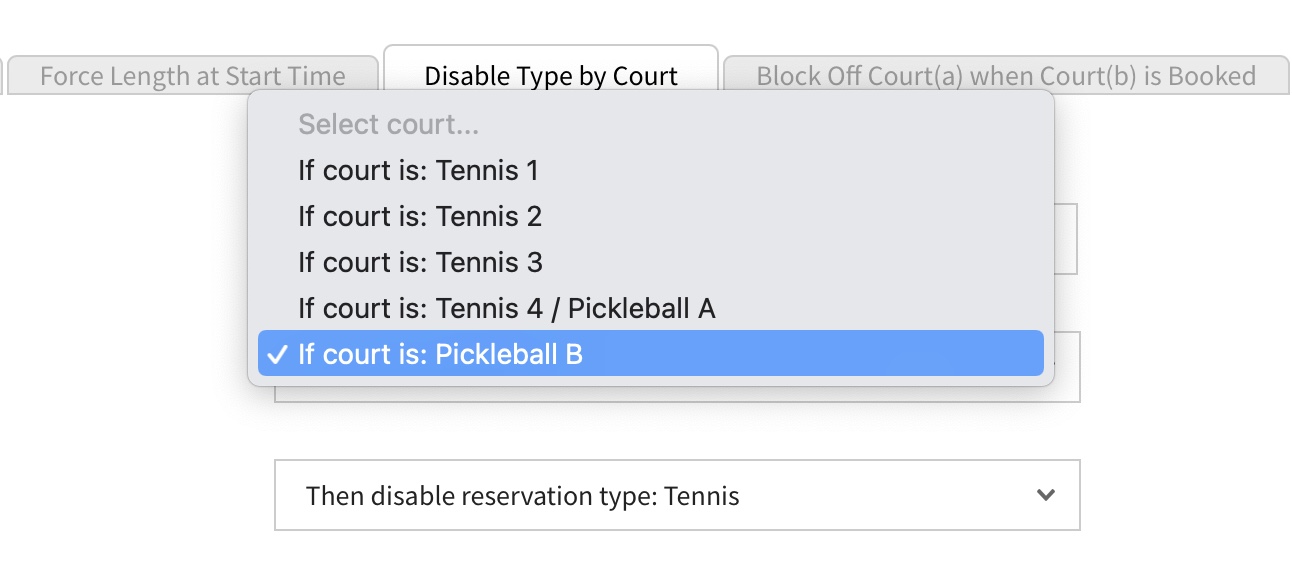Click the chevron arrow on reservation type dropdown
Image resolution: width=1292 pixels, height=570 pixels.
[x=1046, y=495]
